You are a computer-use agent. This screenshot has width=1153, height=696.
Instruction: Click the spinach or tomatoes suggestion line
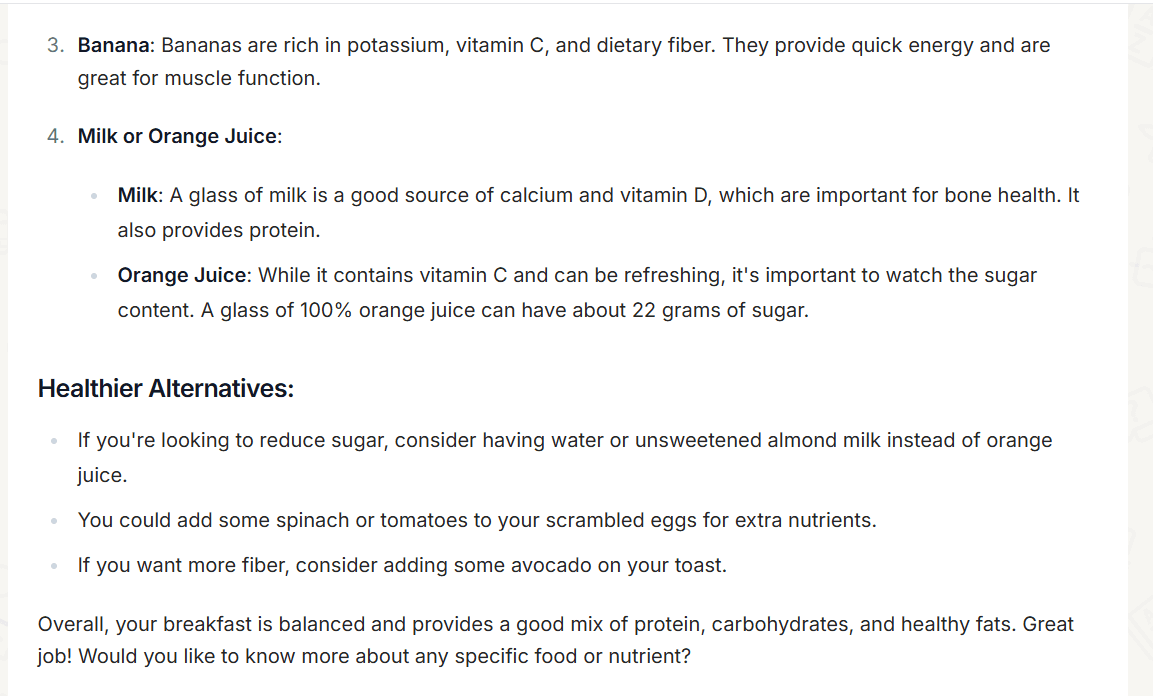[x=477, y=520]
